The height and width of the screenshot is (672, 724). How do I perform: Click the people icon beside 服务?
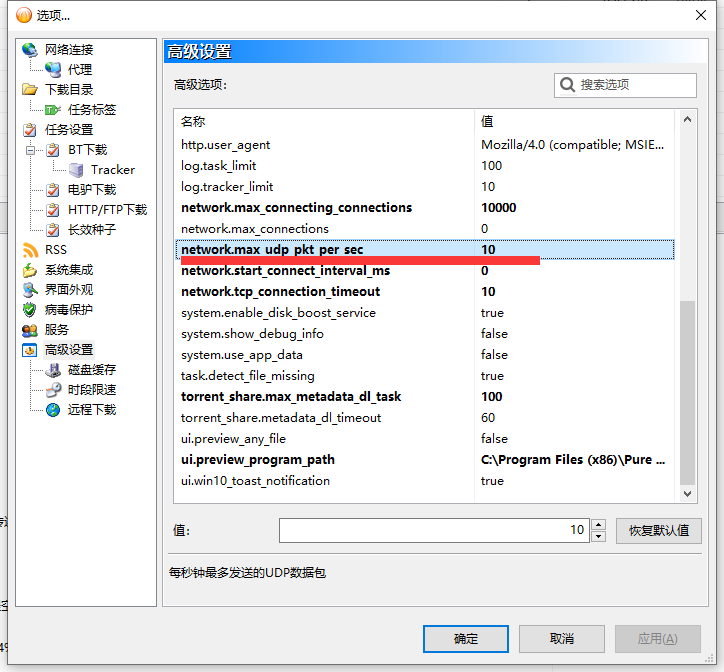(30, 330)
